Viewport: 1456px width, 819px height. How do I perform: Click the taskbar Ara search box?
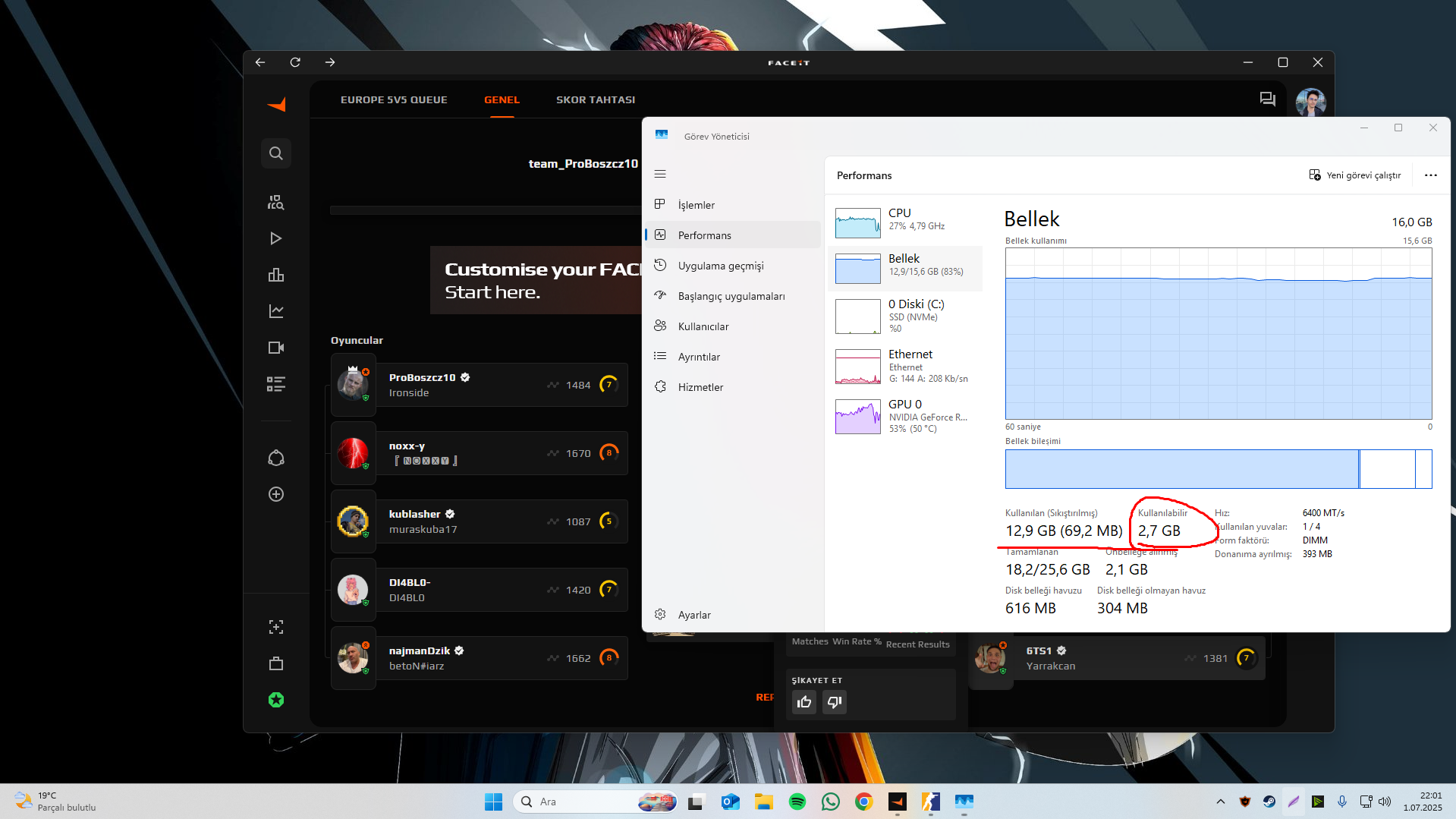(x=595, y=802)
